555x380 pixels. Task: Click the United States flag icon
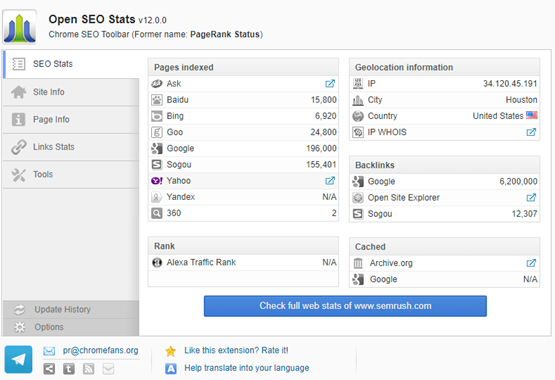point(532,115)
